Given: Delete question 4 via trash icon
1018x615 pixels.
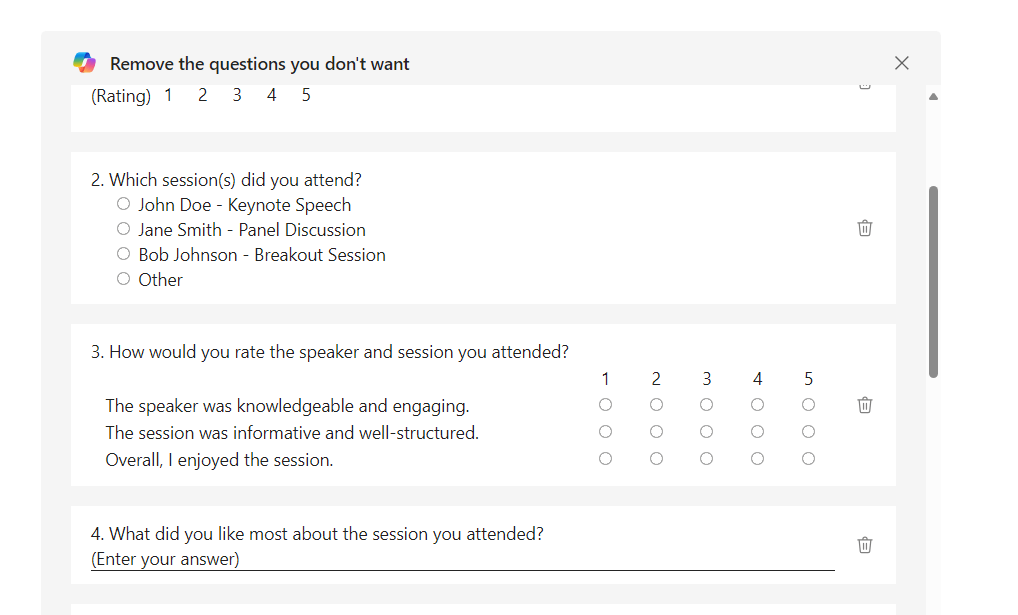Looking at the screenshot, I should click(865, 545).
